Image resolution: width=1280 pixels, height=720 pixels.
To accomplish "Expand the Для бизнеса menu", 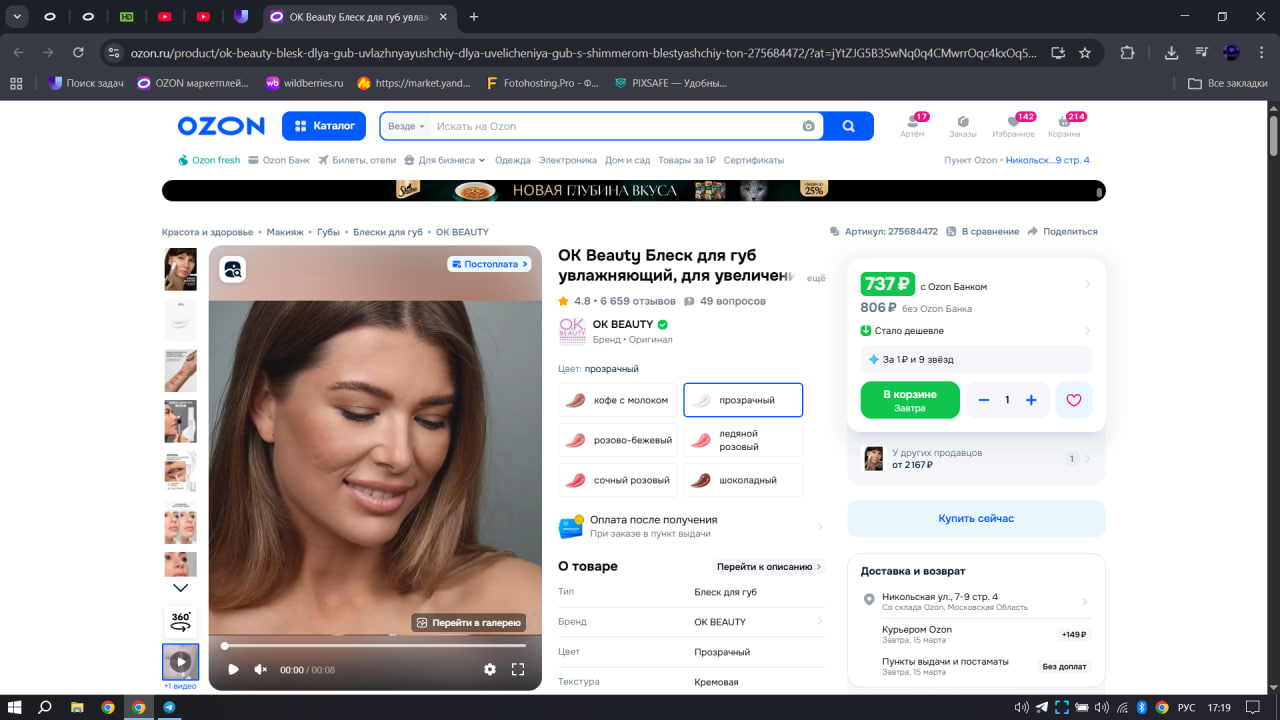I will point(445,160).
